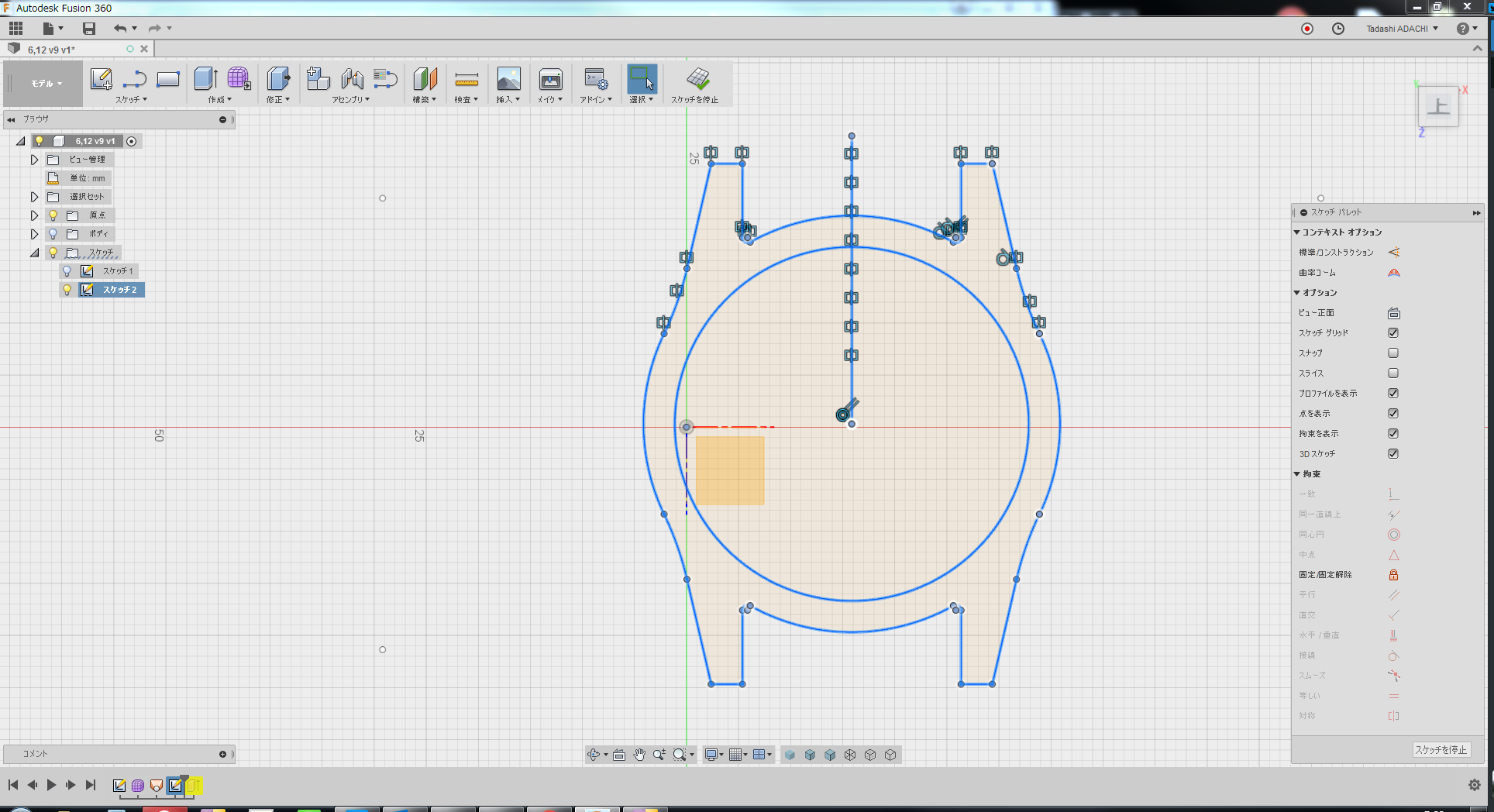Viewport: 1494px width, 812px height.
Task: Click the スケッチを停止 palette button
Action: coord(1441,750)
